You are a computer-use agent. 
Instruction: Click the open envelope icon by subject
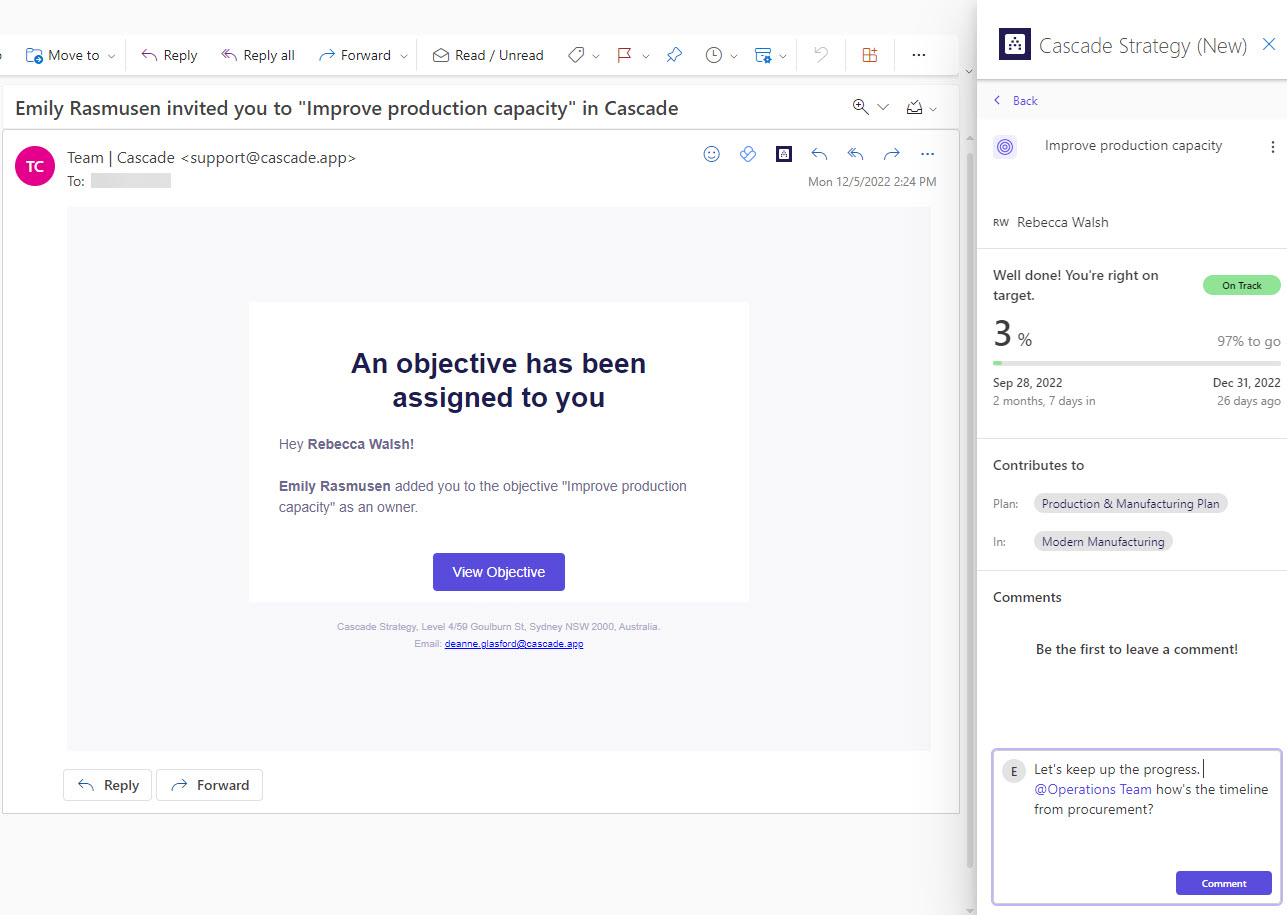tap(914, 107)
